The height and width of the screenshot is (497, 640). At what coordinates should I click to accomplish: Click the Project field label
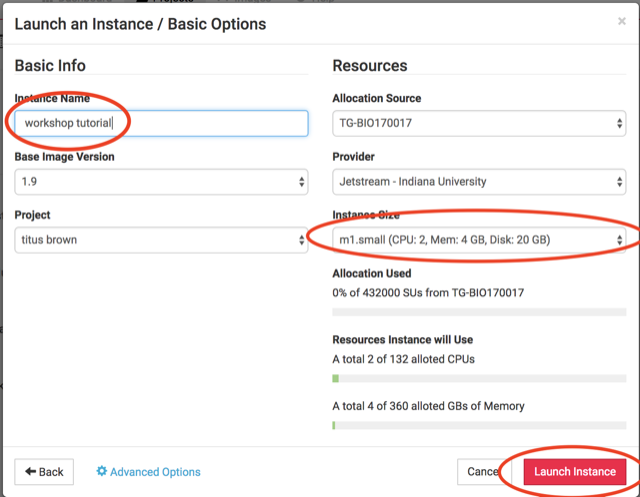tap(32, 215)
